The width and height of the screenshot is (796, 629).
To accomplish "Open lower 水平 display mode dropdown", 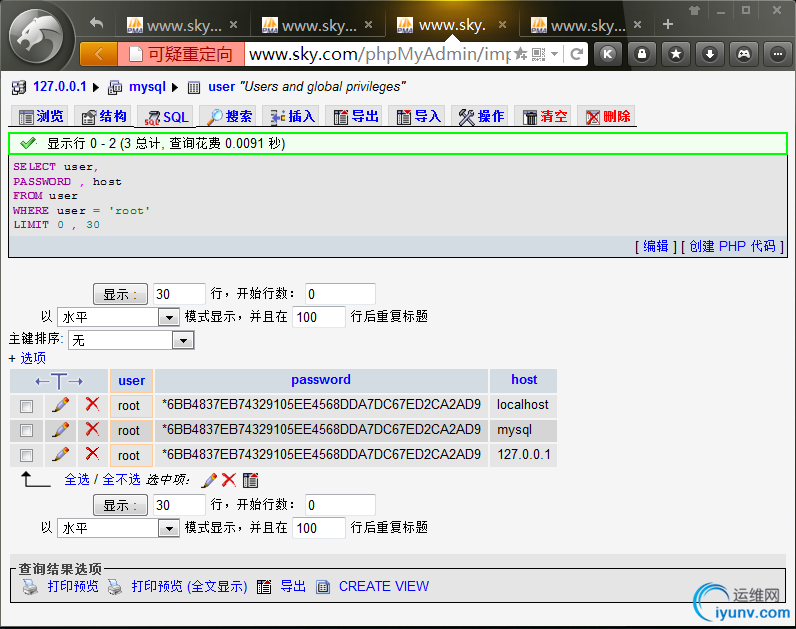I will tap(118, 528).
